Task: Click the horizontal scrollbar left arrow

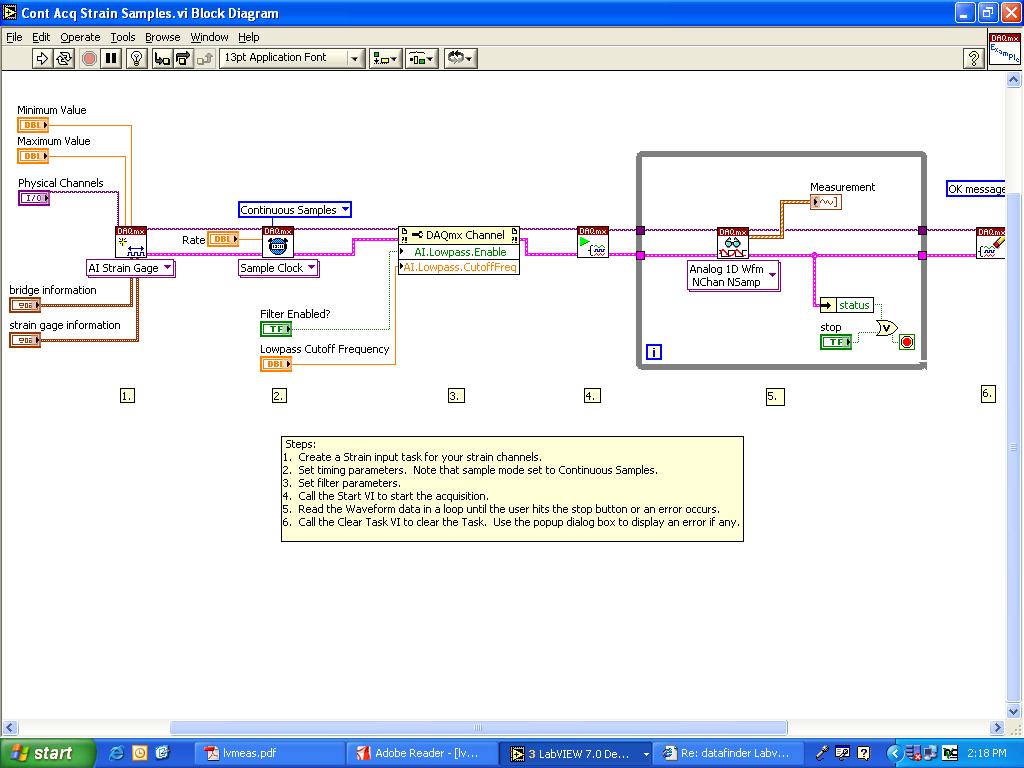Action: coord(10,727)
